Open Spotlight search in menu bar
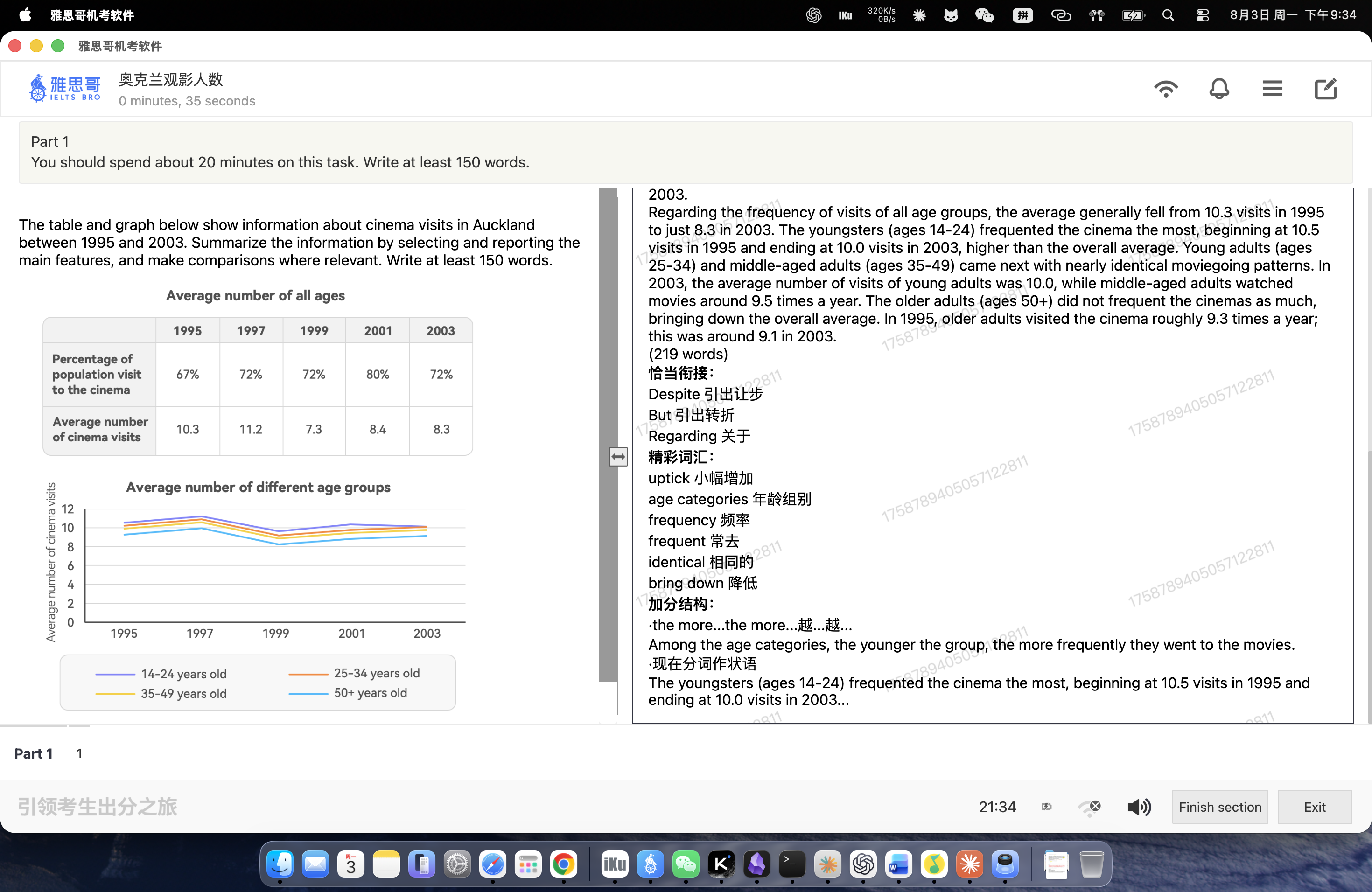Image resolution: width=1372 pixels, height=892 pixels. click(x=1168, y=15)
